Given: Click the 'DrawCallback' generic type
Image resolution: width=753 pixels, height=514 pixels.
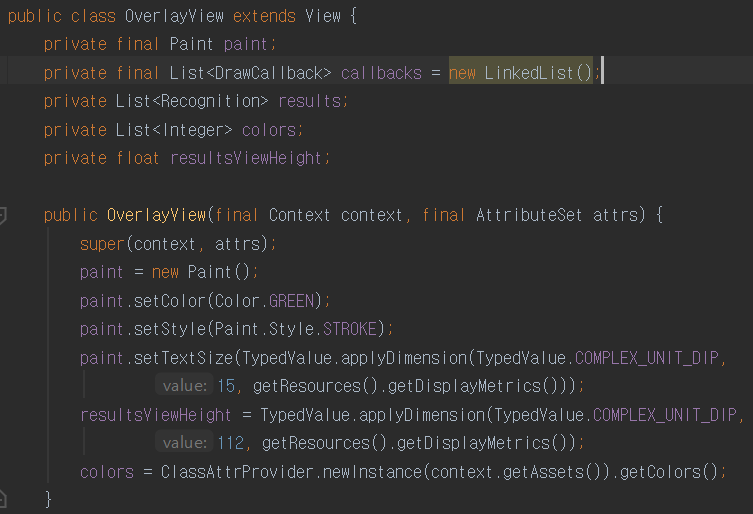Looking at the screenshot, I should pos(268,73).
